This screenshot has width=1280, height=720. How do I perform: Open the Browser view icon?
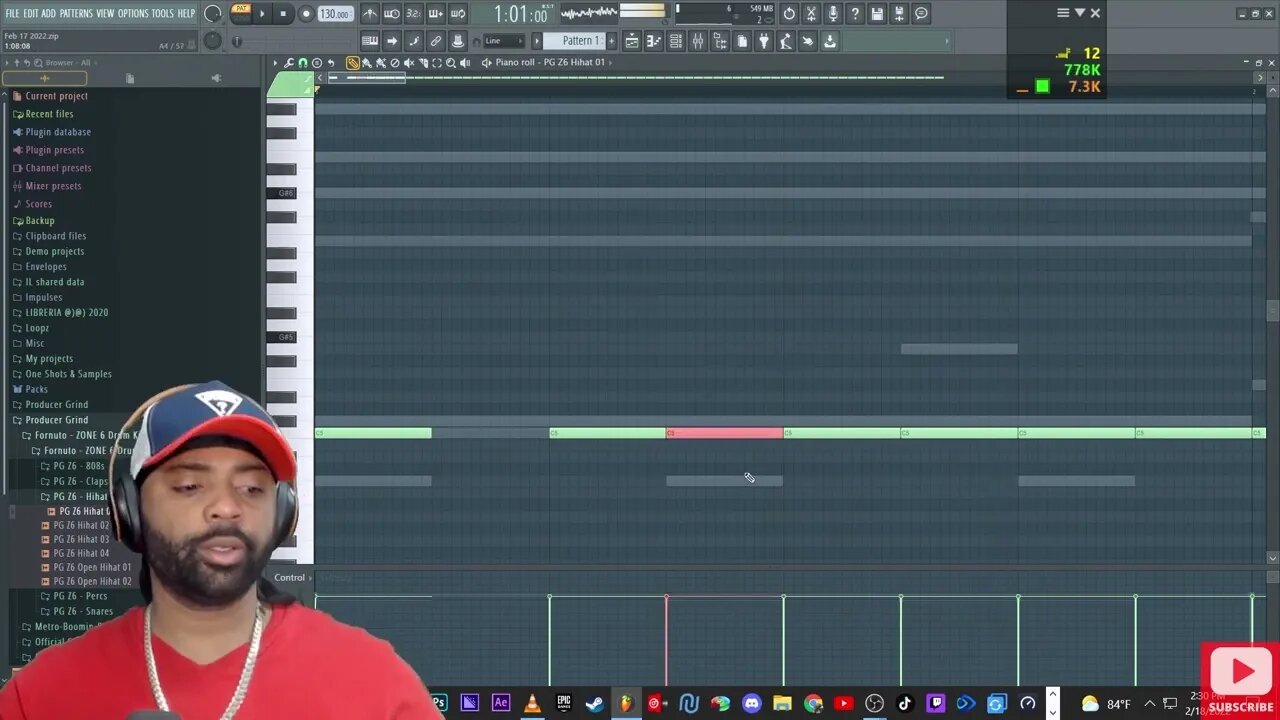point(721,41)
